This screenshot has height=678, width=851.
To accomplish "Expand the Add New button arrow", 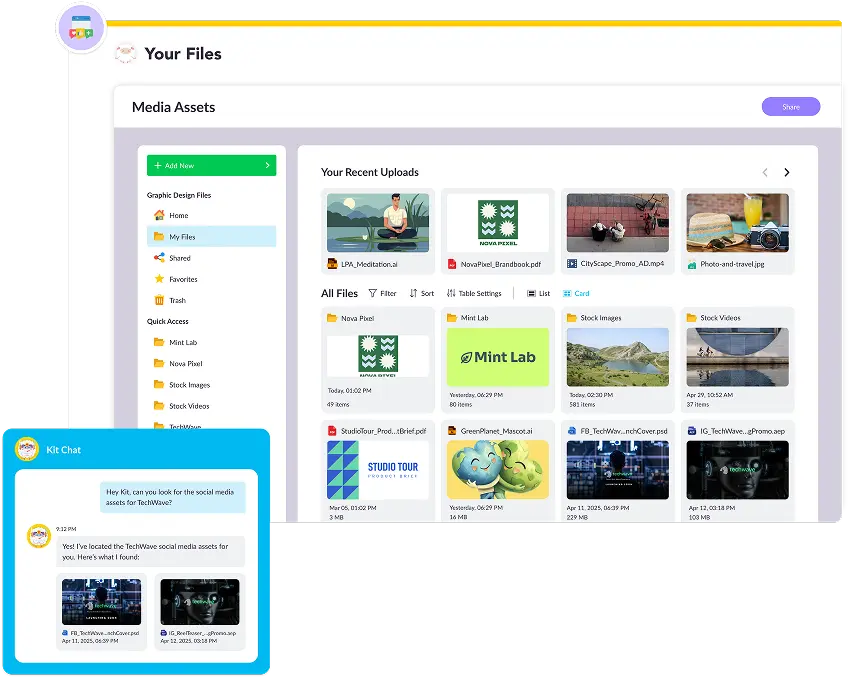I will click(x=268, y=165).
